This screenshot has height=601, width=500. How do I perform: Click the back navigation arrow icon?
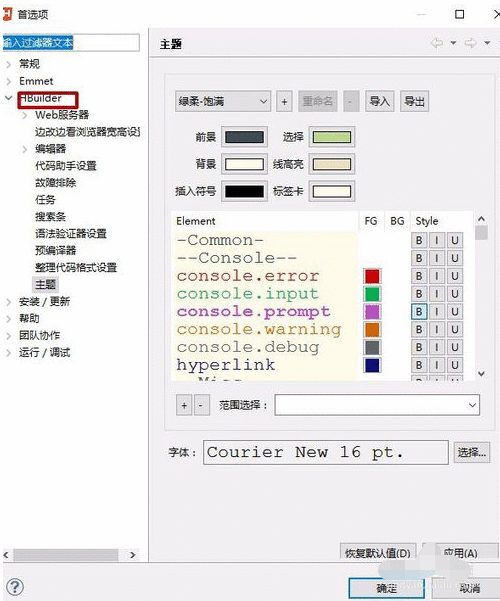tap(437, 43)
